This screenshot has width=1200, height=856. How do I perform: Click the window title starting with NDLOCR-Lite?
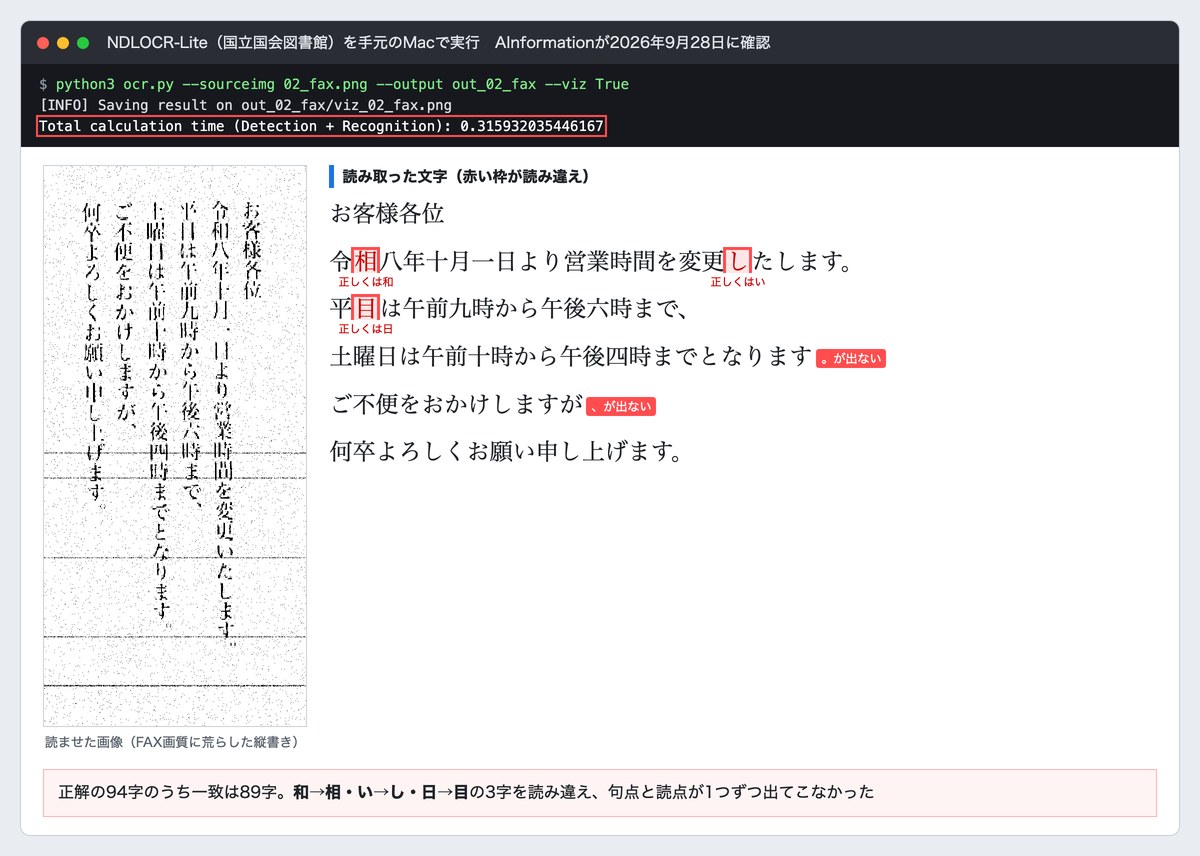click(x=438, y=43)
